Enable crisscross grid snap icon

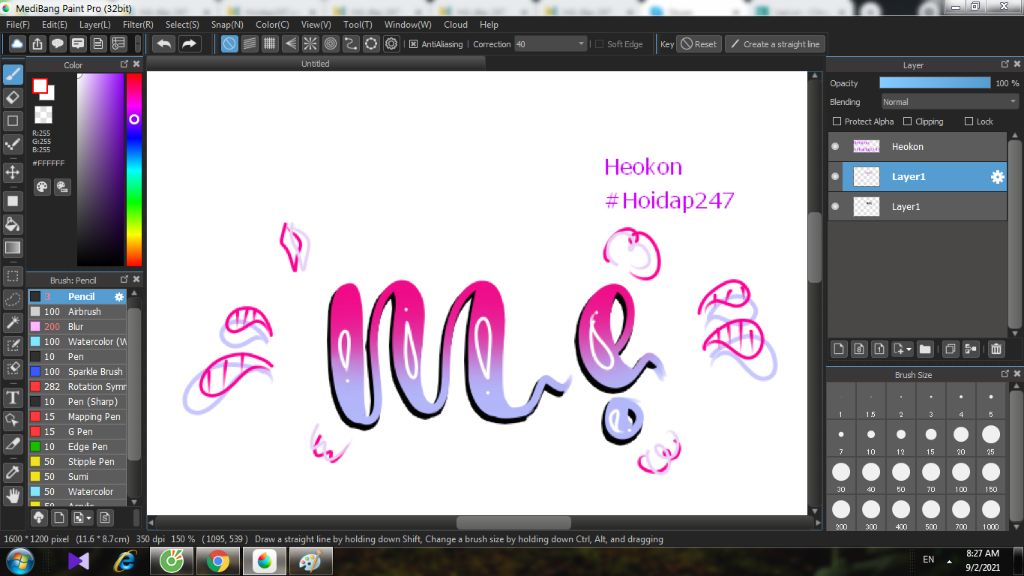coord(270,44)
